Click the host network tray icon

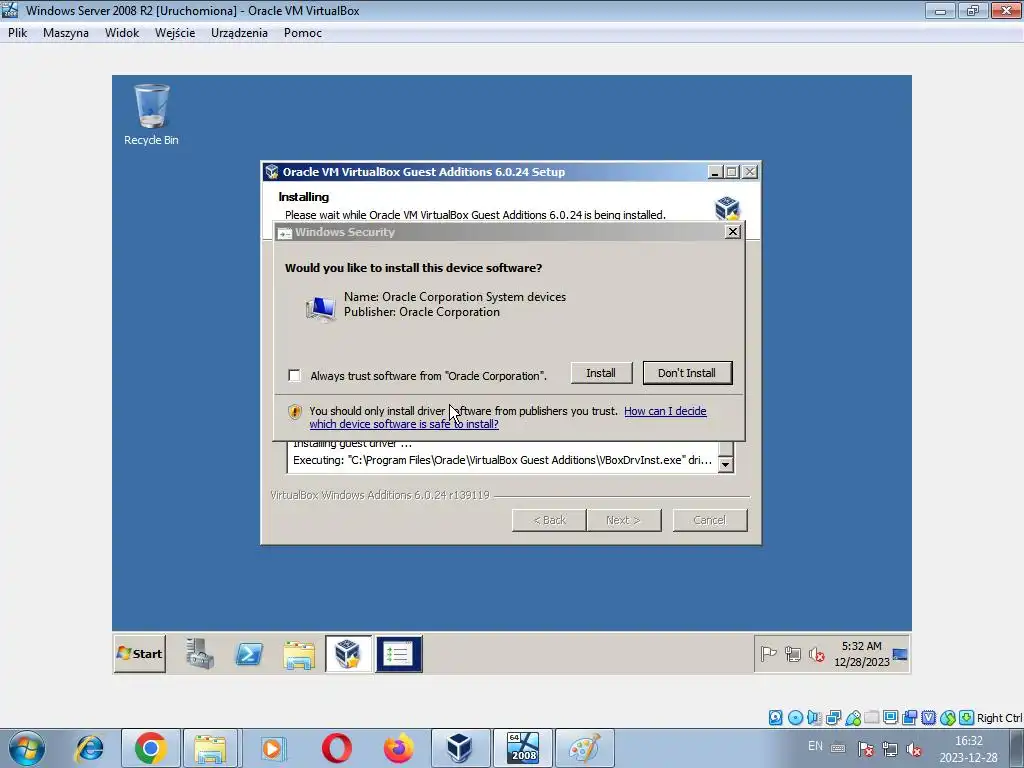tap(889, 750)
